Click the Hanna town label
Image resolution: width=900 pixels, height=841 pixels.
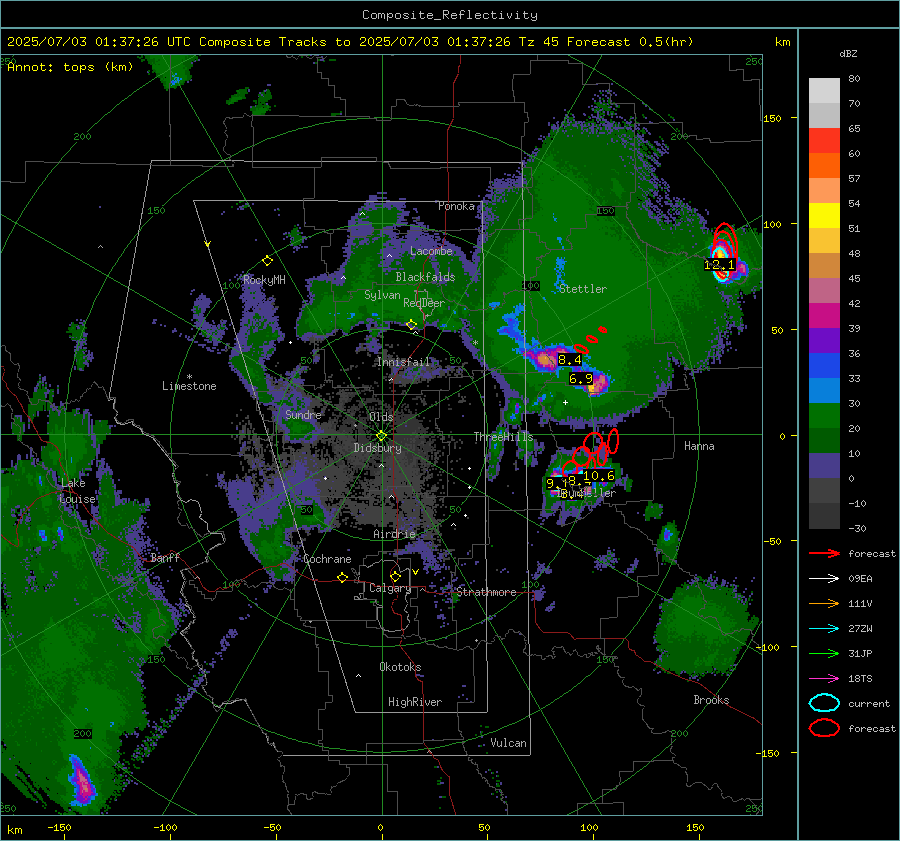pos(699,446)
